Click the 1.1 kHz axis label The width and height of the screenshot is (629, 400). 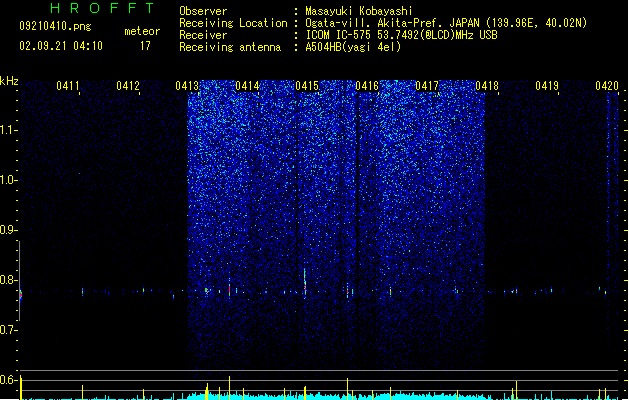pyautogui.click(x=8, y=130)
